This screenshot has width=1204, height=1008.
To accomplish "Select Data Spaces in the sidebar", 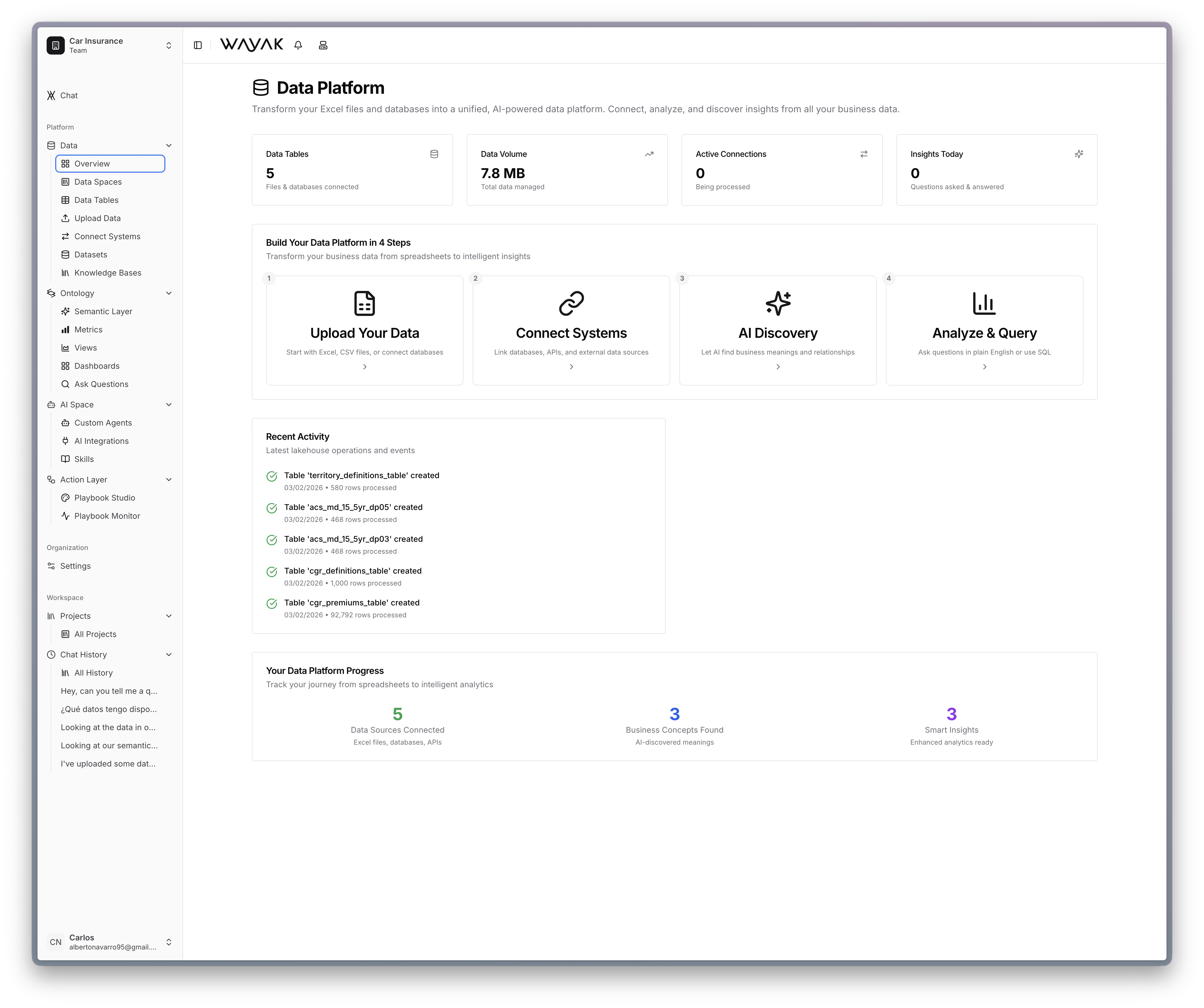I will coord(97,182).
